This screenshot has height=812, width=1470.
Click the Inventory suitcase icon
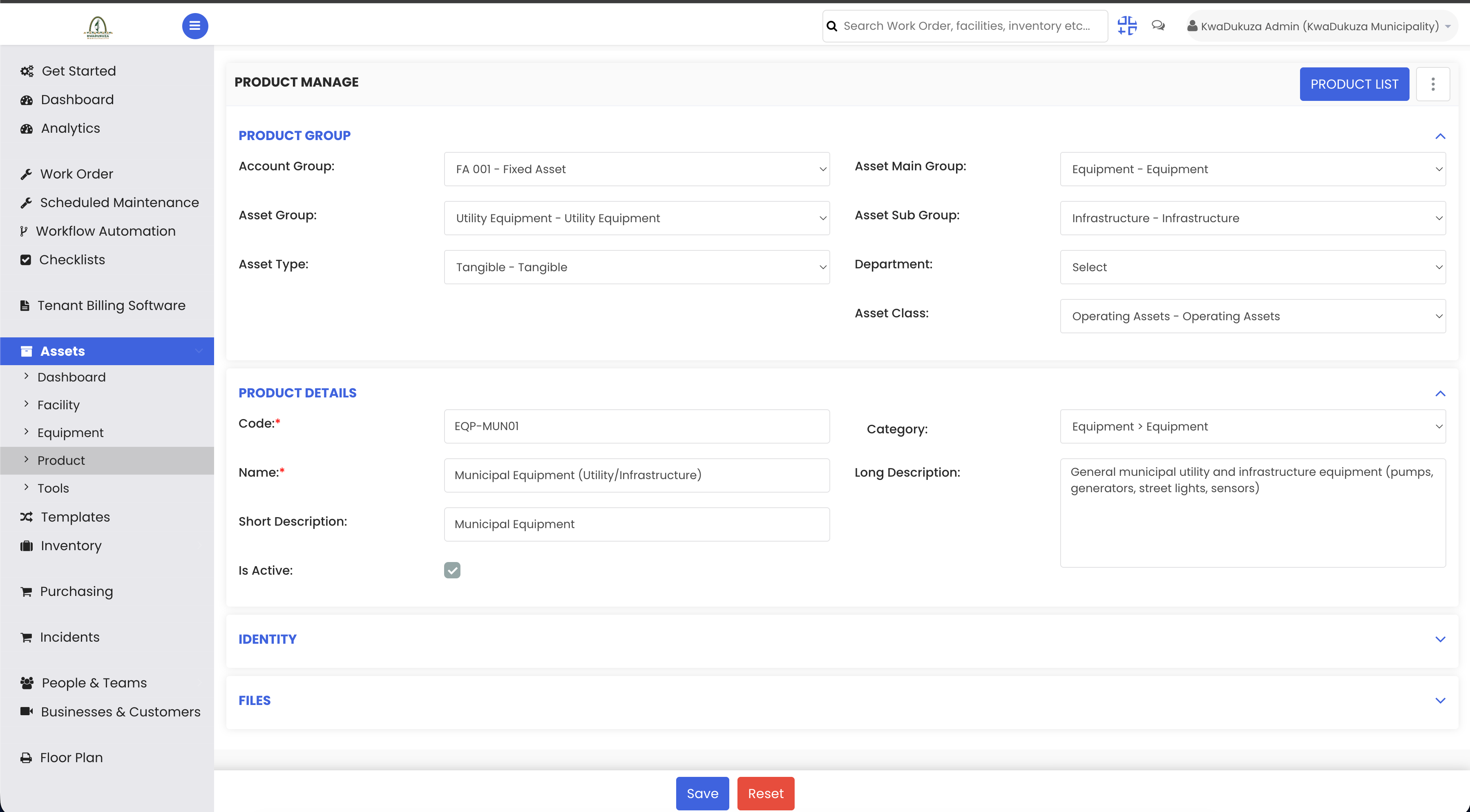tap(26, 546)
